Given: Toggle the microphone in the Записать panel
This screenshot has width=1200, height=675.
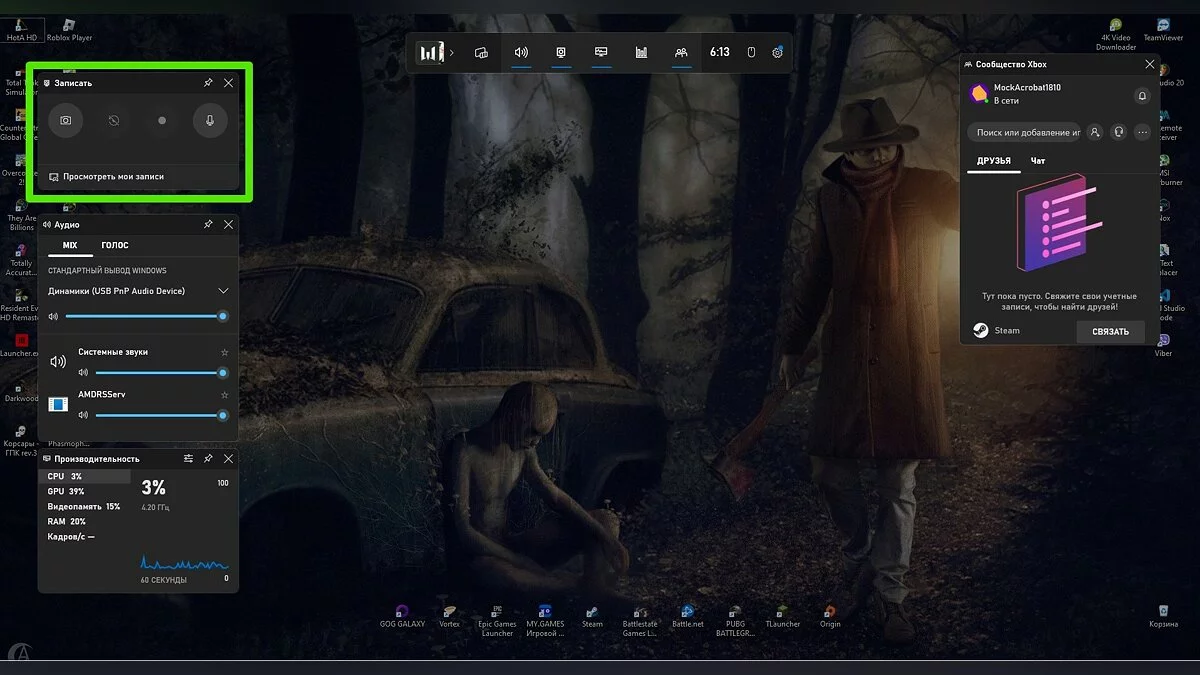Looking at the screenshot, I should click(x=210, y=120).
